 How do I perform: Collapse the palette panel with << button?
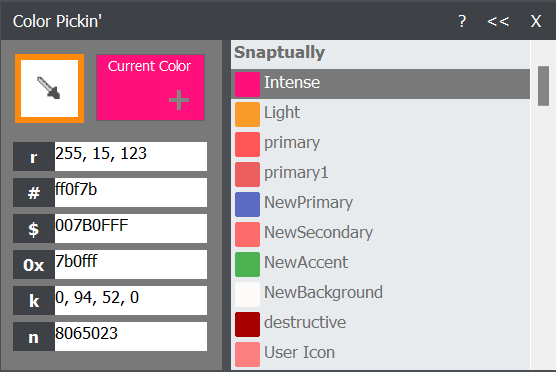[x=498, y=22]
